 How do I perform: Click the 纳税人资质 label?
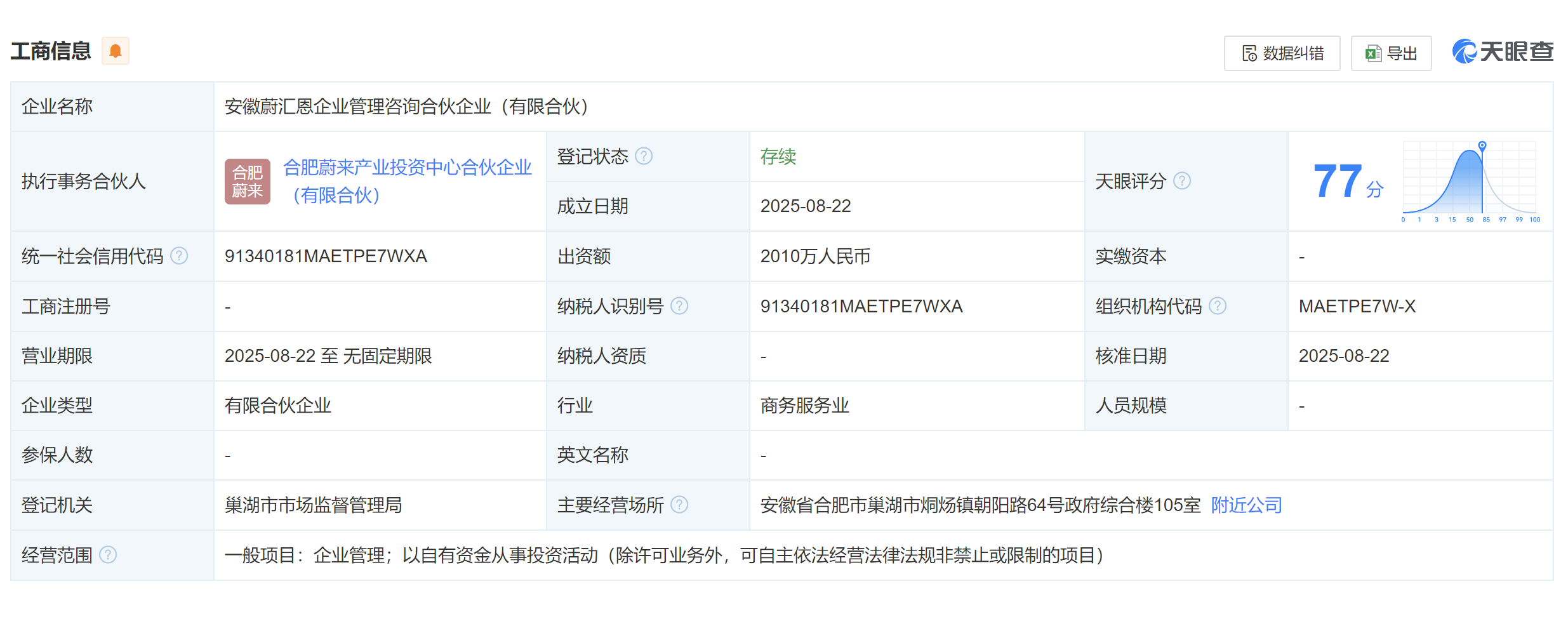point(602,356)
